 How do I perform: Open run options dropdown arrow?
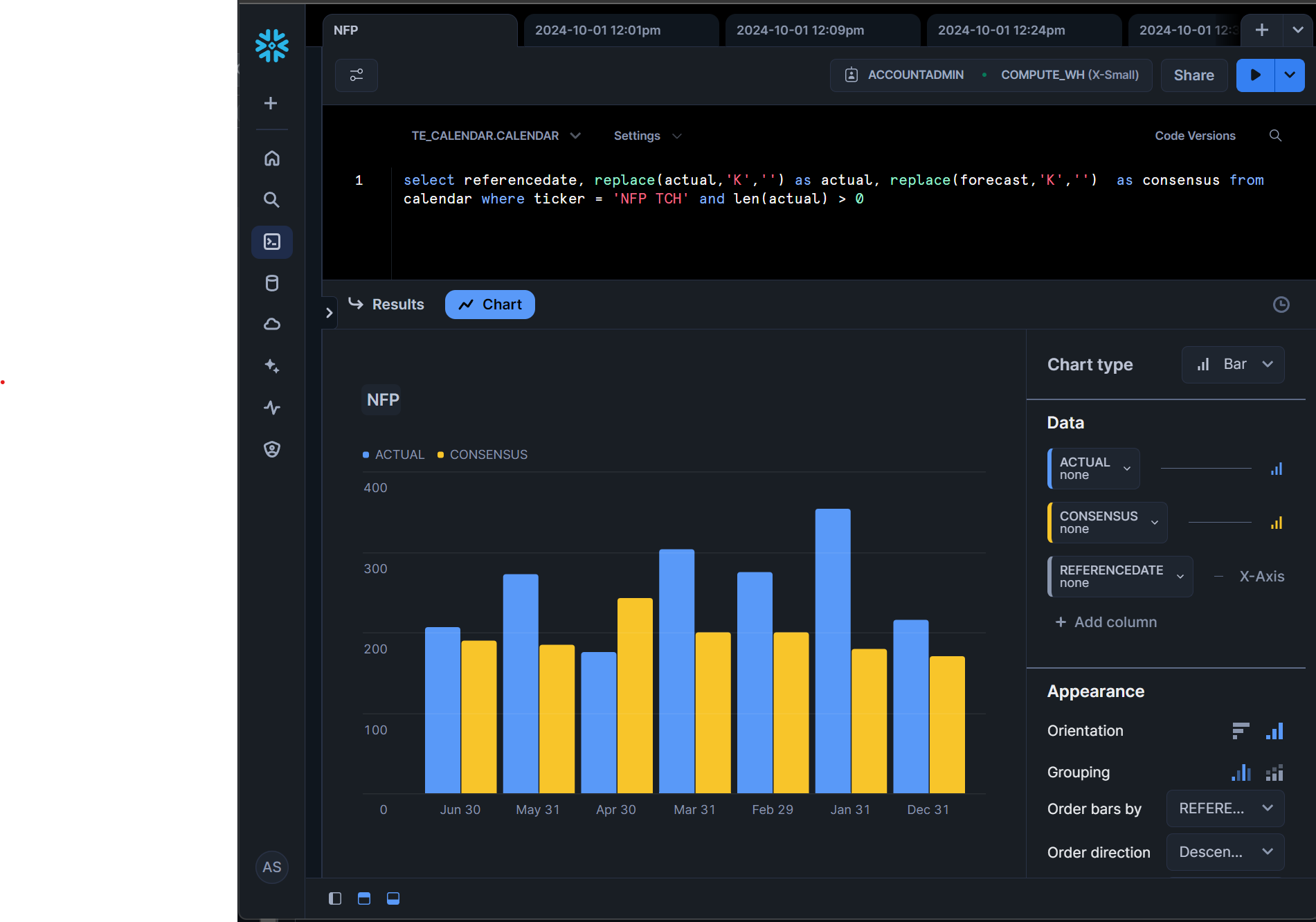tap(1290, 75)
